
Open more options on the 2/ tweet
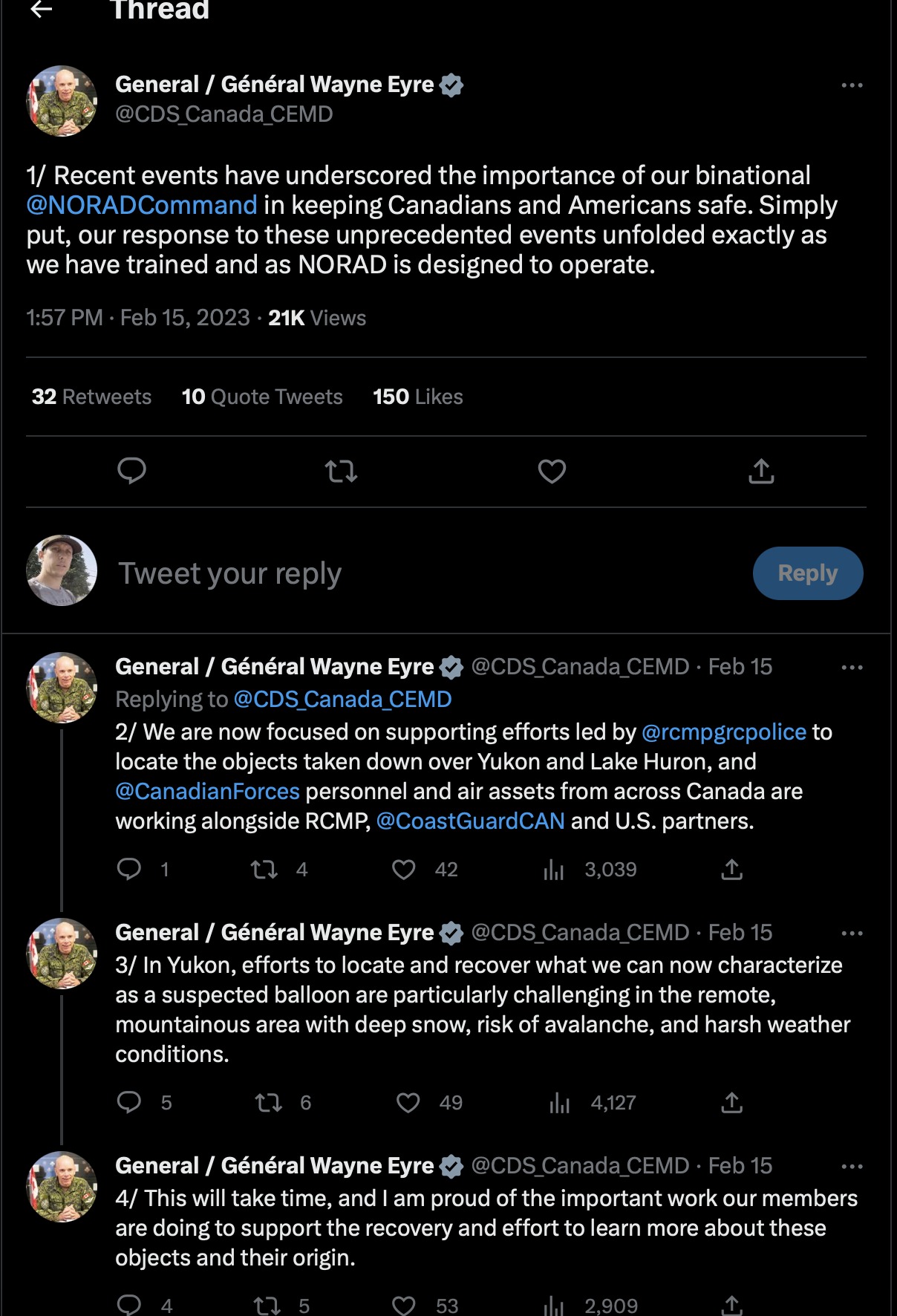click(x=852, y=668)
